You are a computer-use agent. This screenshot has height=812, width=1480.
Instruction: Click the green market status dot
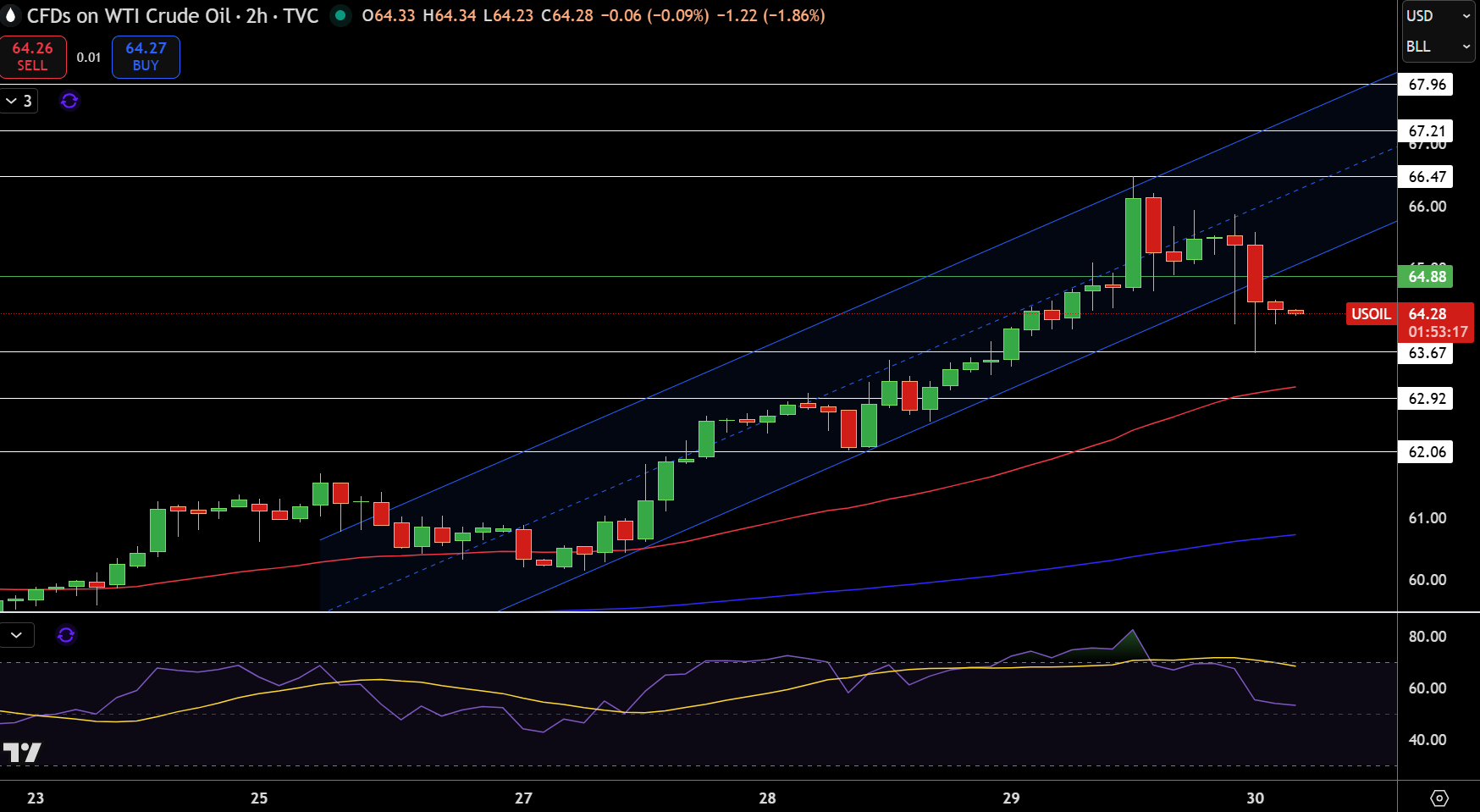[340, 15]
